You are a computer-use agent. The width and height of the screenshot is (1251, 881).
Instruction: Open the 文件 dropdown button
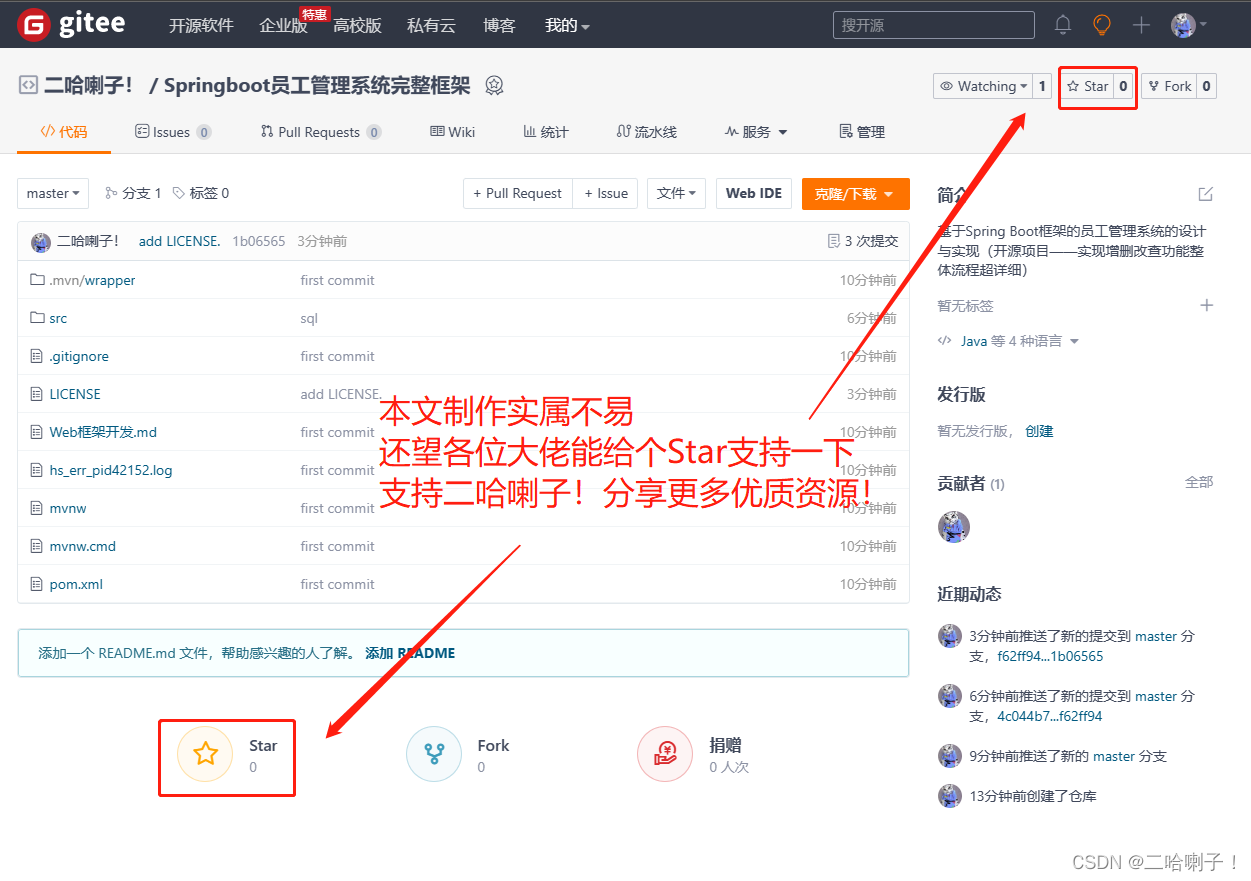coord(677,193)
